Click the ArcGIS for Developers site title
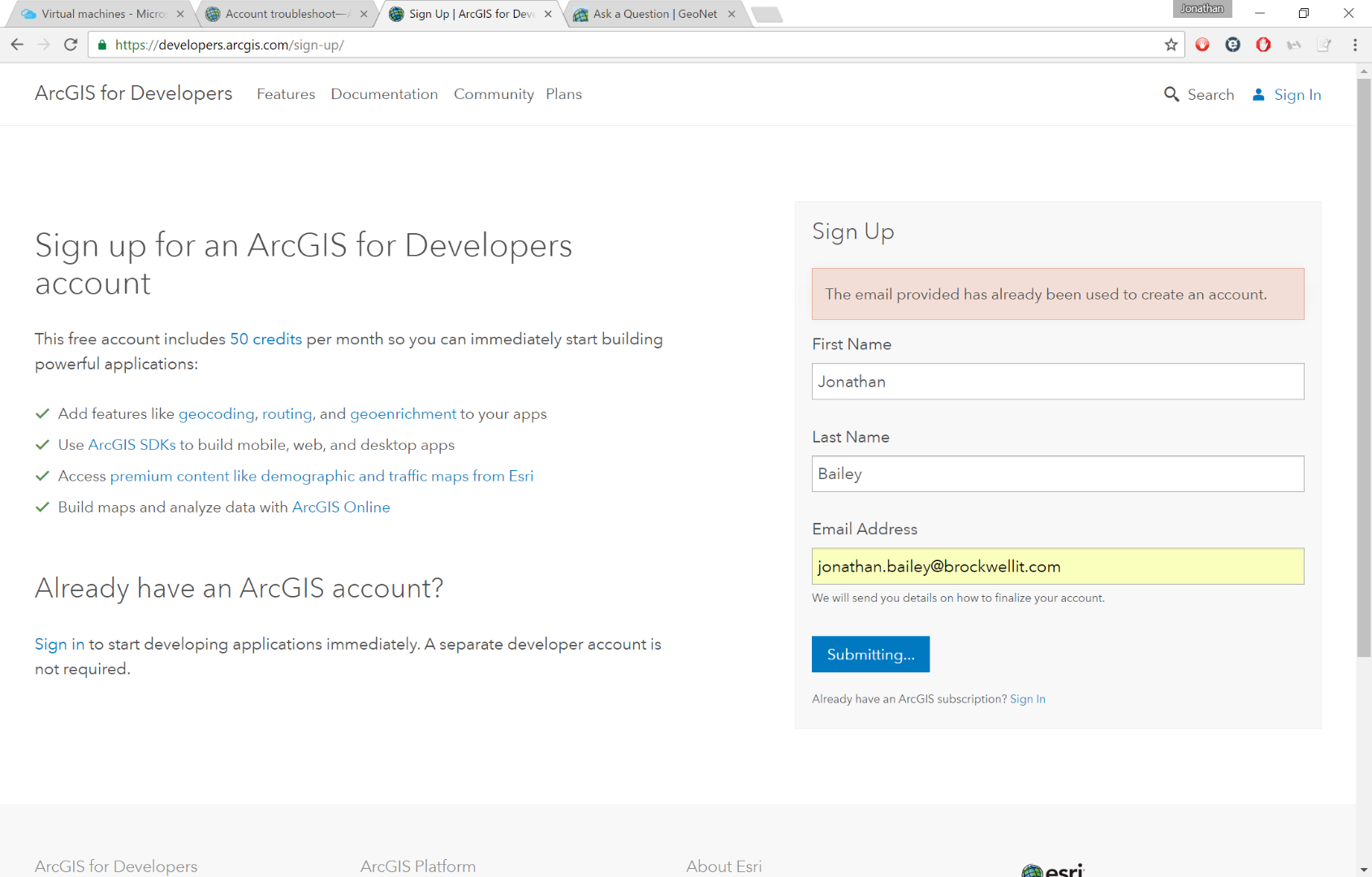1372x877 pixels. [x=133, y=93]
